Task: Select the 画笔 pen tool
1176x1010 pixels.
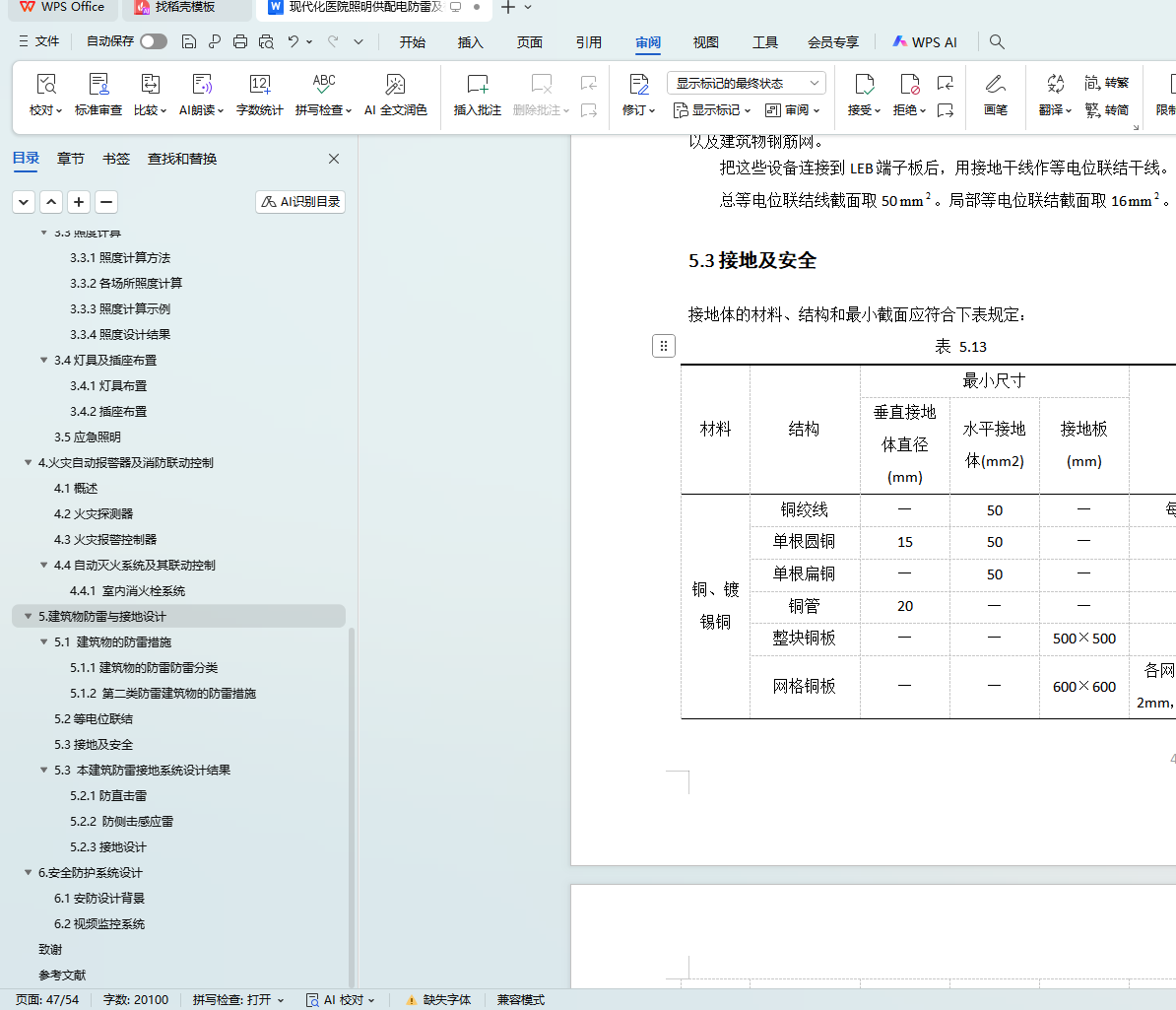Action: click(x=995, y=96)
